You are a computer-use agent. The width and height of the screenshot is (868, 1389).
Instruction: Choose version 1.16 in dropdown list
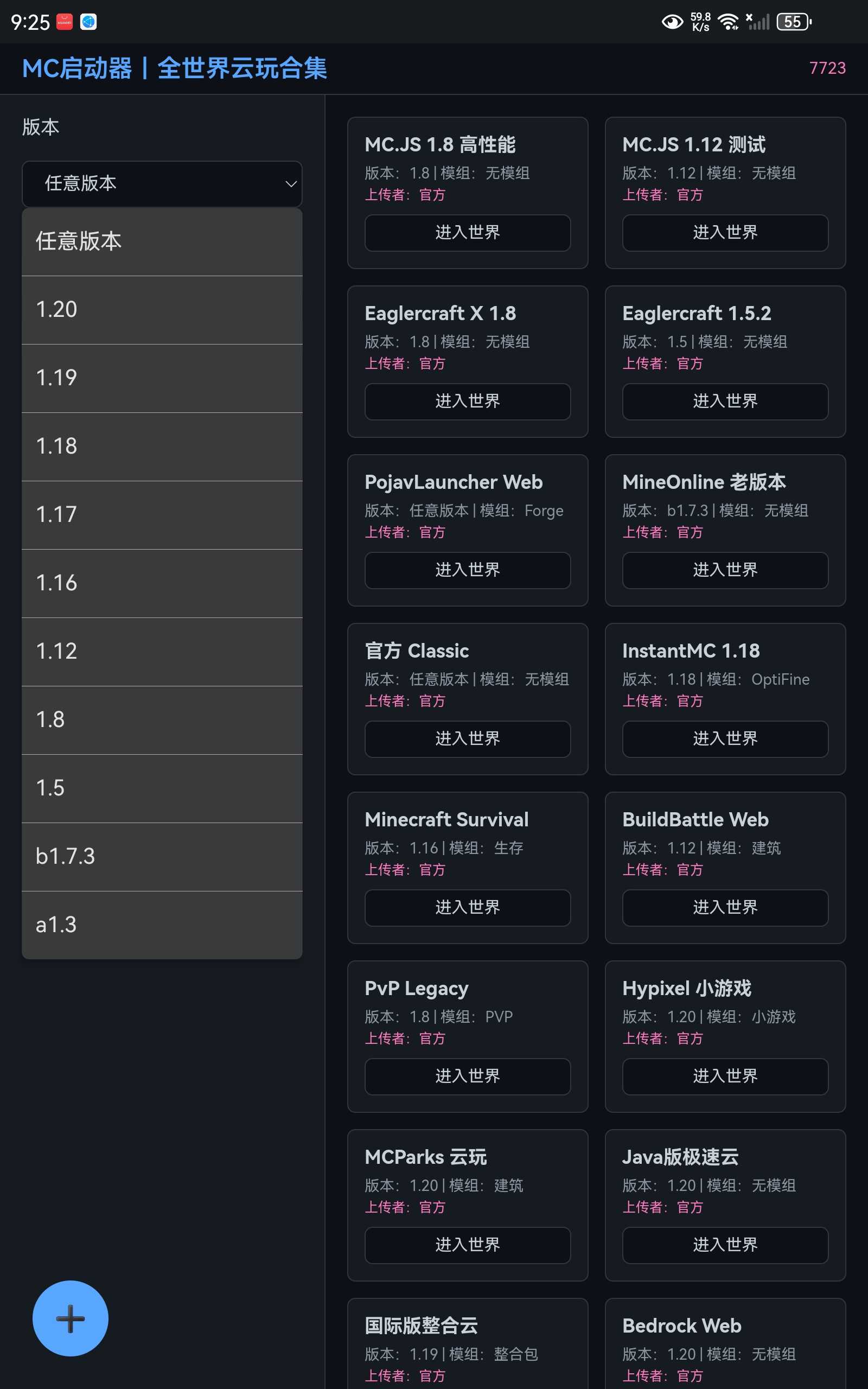161,583
